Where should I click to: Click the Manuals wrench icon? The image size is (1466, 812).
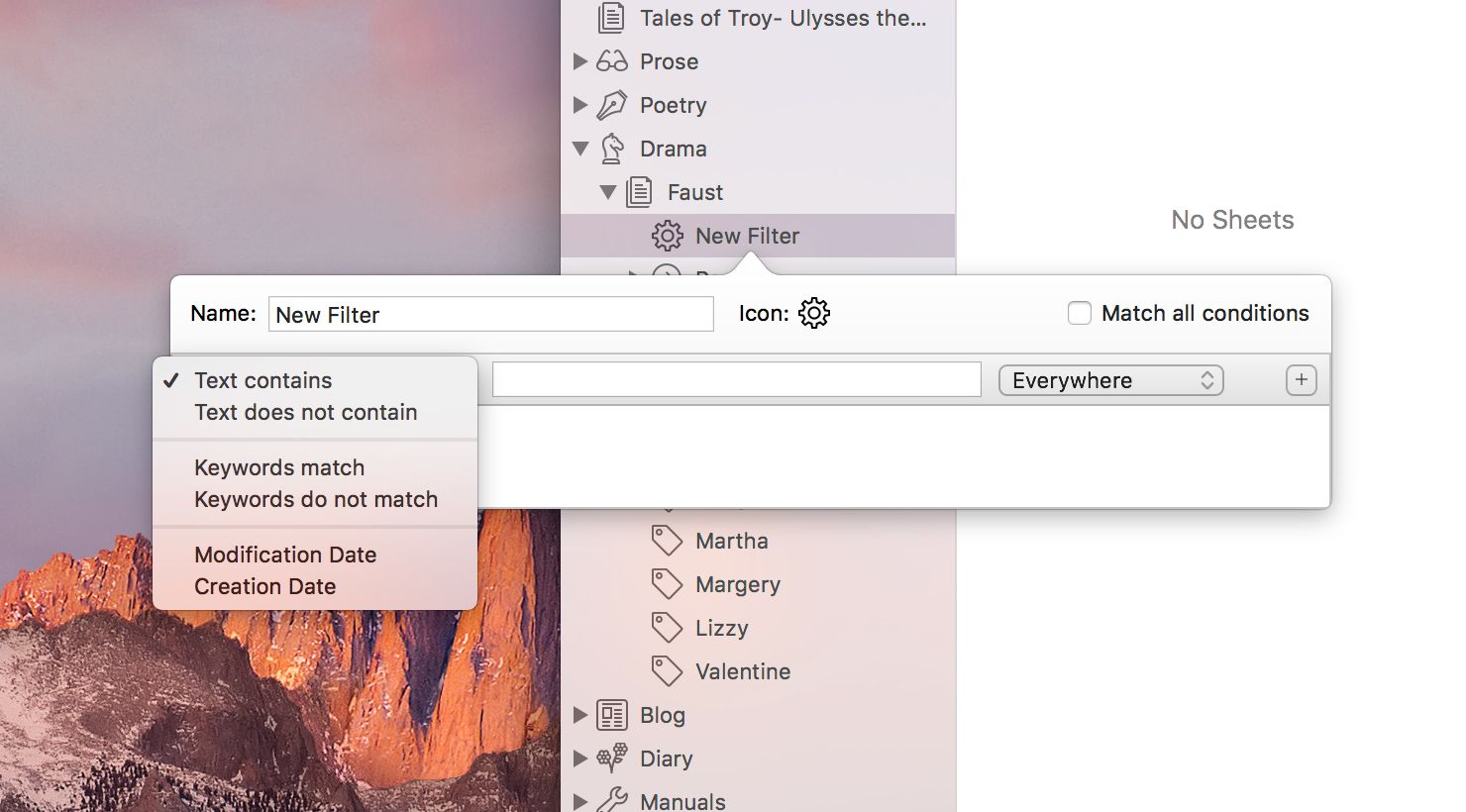(612, 800)
